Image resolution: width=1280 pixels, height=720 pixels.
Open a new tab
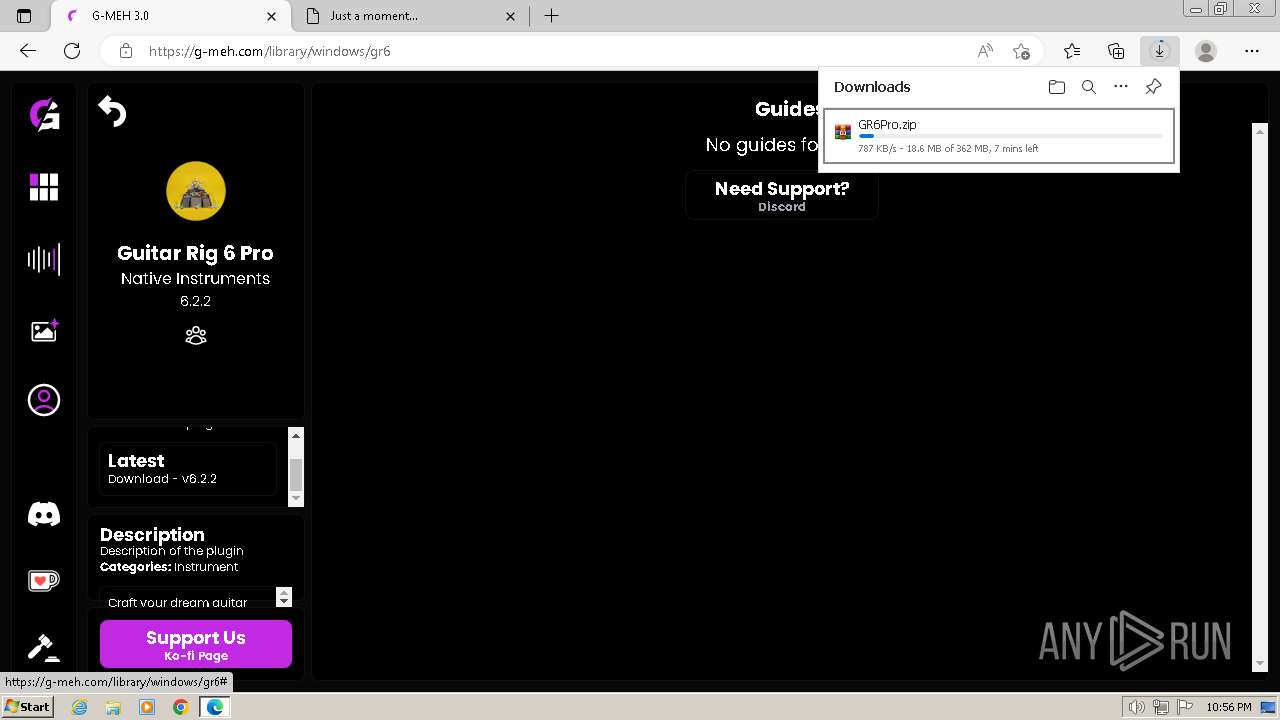[551, 16]
